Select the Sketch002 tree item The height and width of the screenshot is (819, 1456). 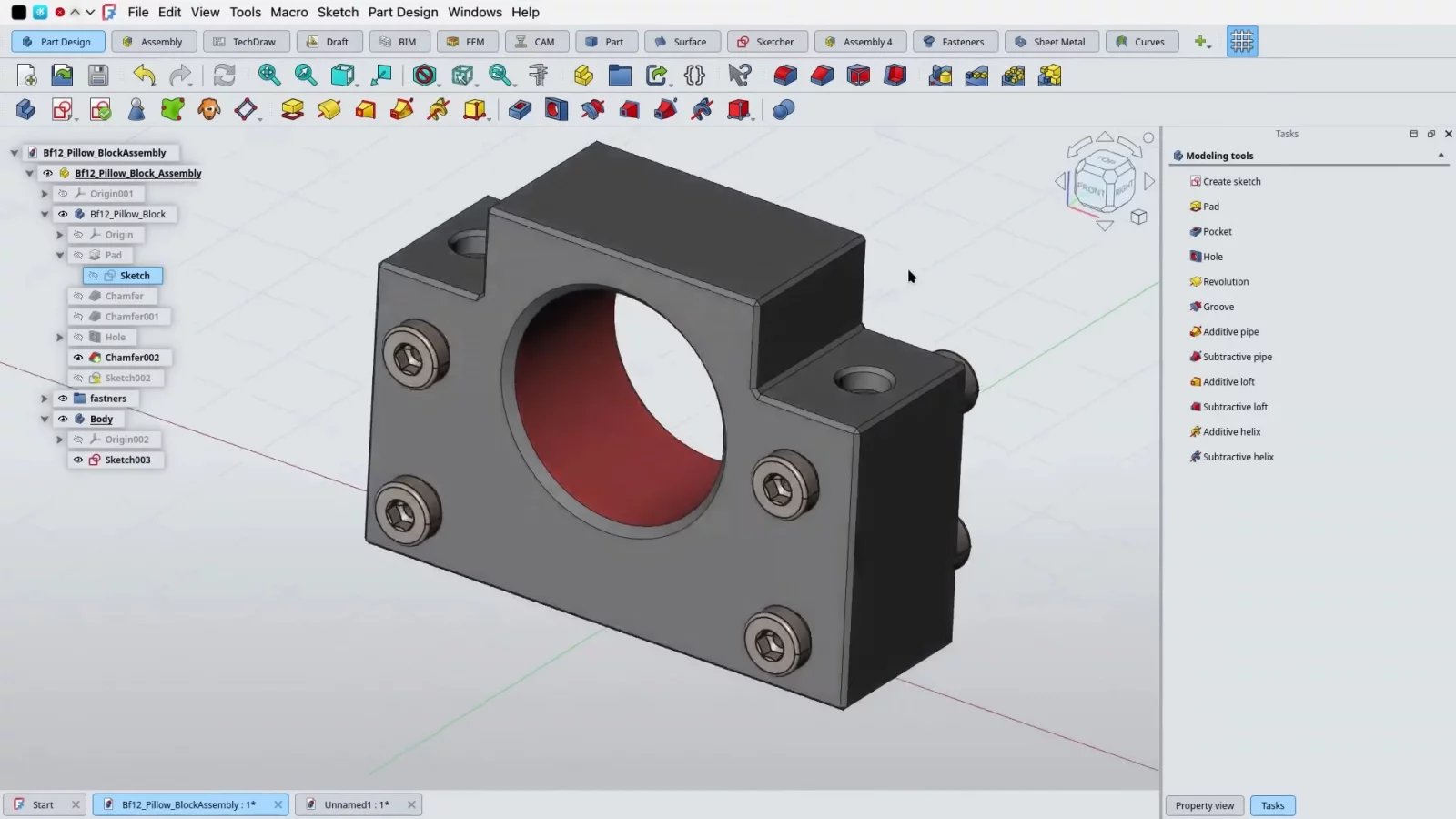coord(127,378)
